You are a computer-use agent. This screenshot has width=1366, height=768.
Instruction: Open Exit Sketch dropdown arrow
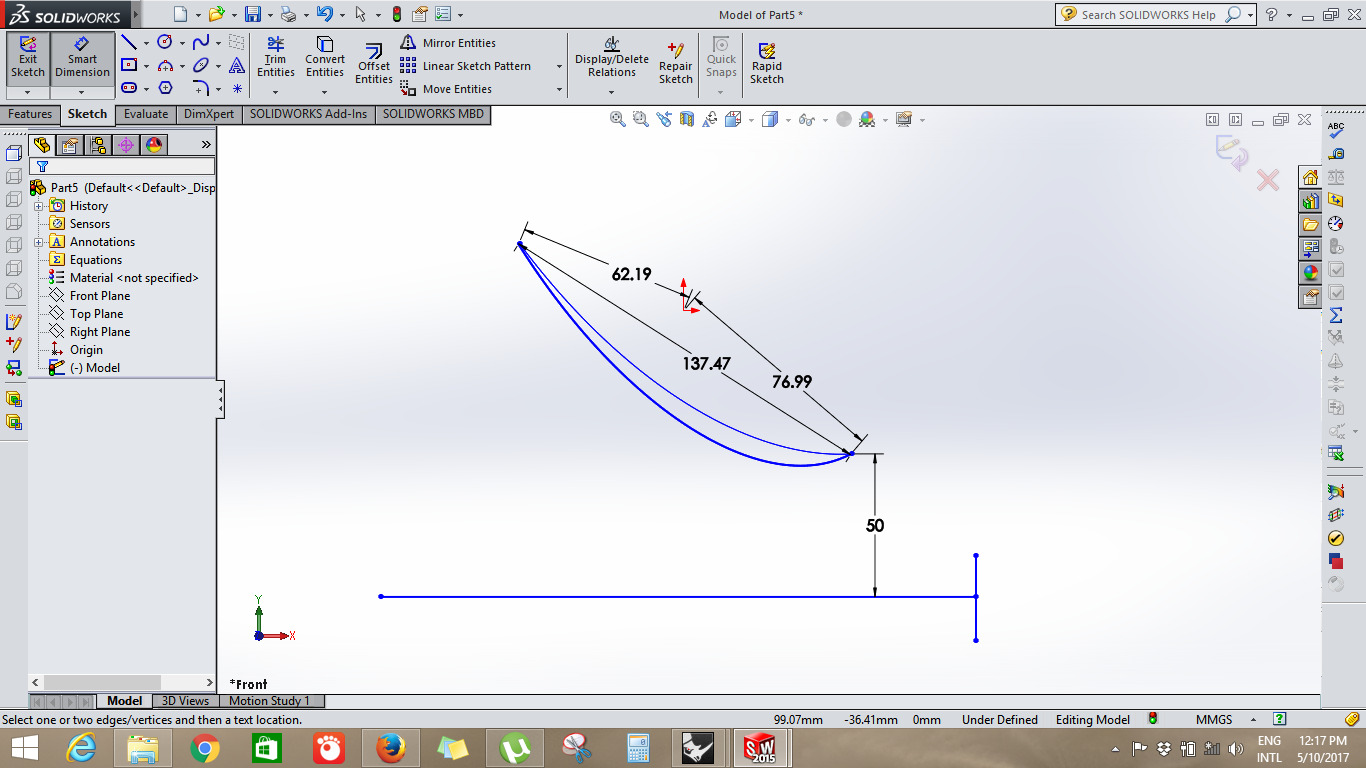click(28, 93)
